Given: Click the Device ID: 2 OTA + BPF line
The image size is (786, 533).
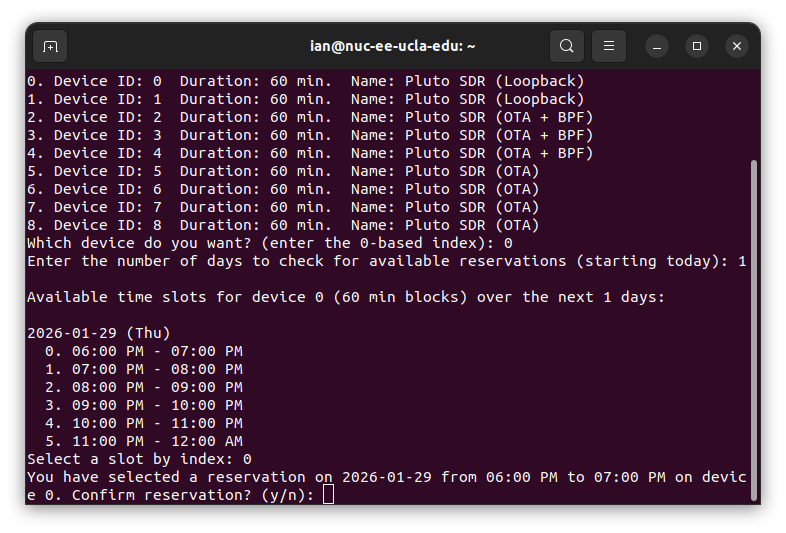Looking at the screenshot, I should (x=310, y=117).
